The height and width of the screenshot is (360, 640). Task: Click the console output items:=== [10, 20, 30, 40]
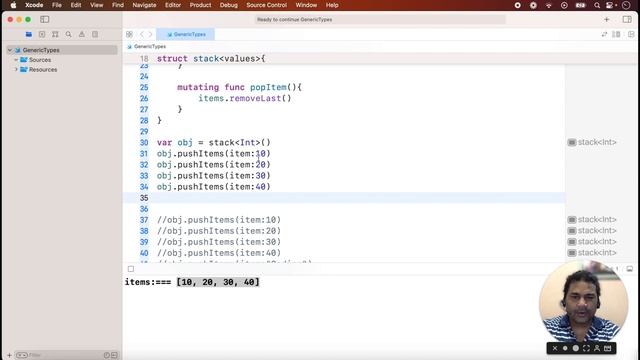(x=192, y=282)
